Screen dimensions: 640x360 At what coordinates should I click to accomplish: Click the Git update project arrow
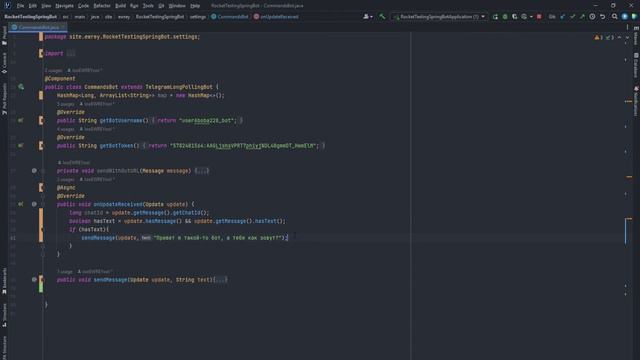563,17
